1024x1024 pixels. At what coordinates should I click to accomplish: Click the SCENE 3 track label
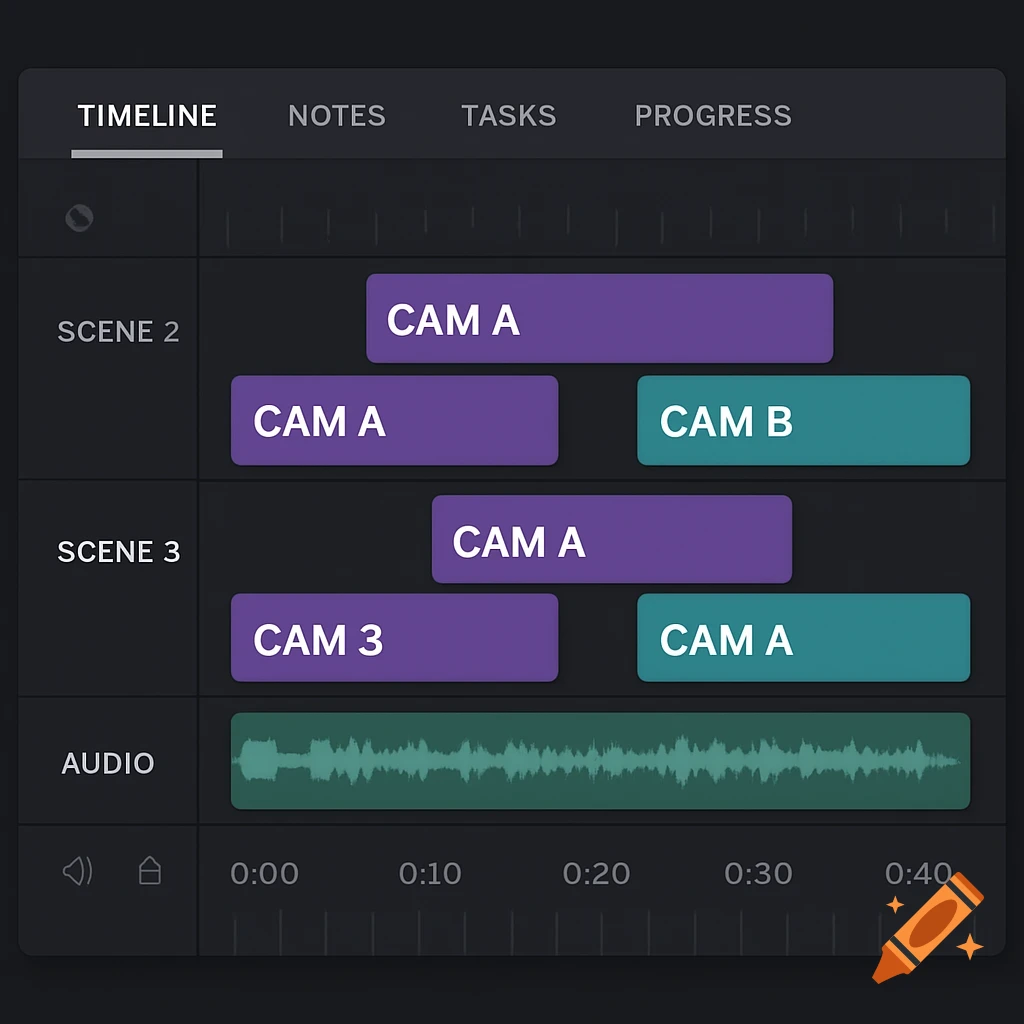click(x=119, y=551)
